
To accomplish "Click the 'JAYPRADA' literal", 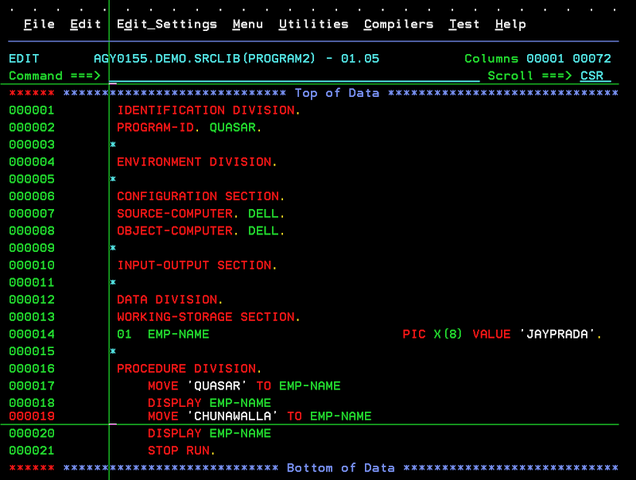I will click(557, 334).
